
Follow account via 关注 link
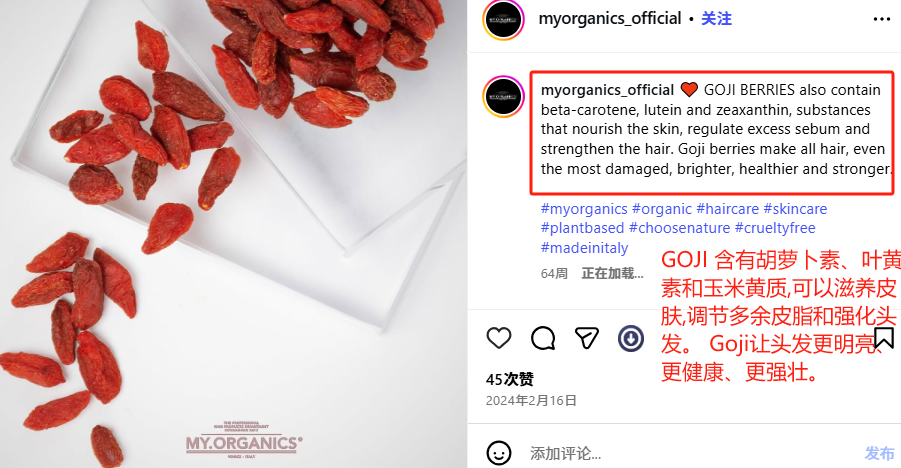[x=716, y=19]
